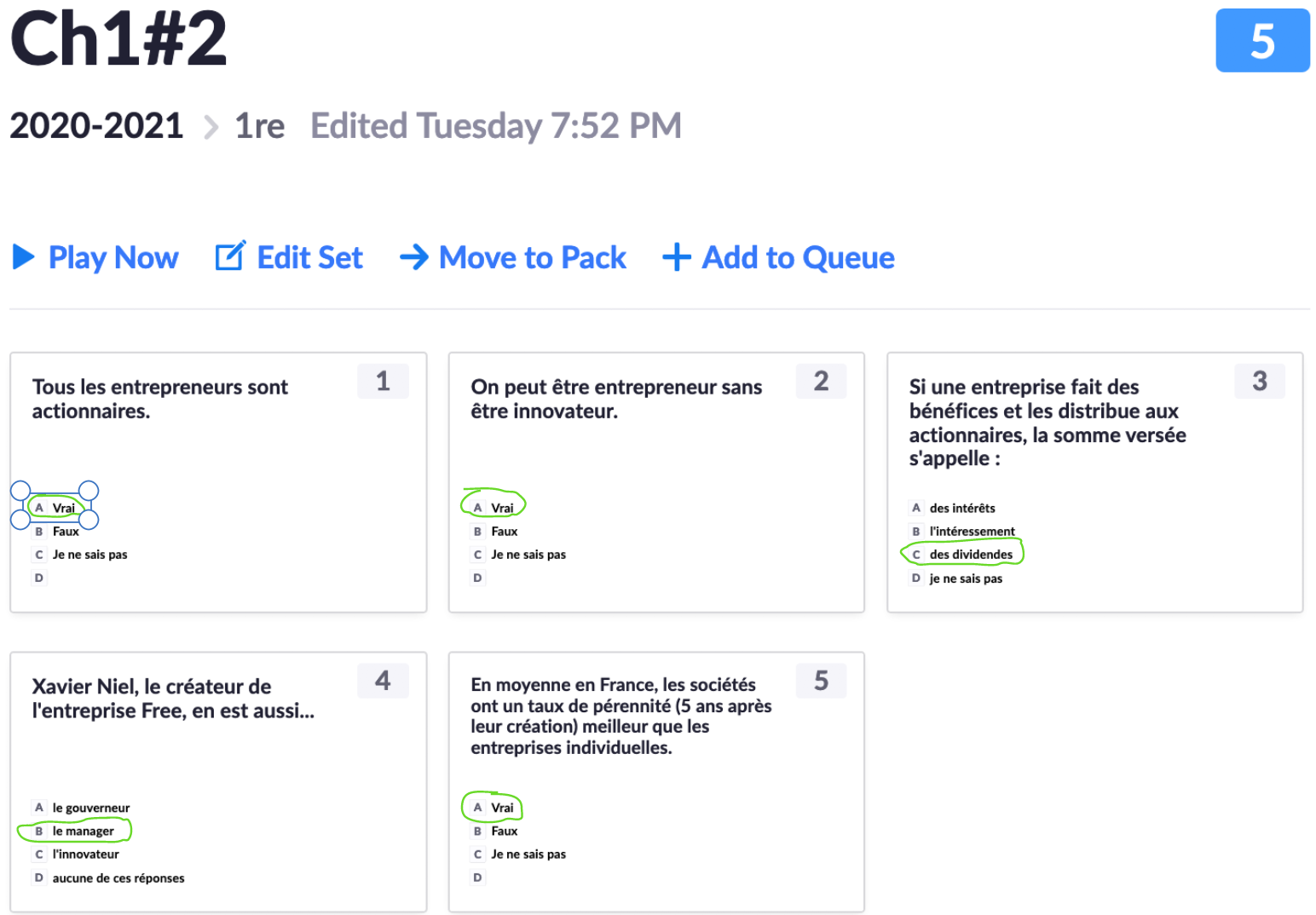Select answer B Faux in question 1
Image resolution: width=1316 pixels, height=915 pixels.
(x=65, y=532)
